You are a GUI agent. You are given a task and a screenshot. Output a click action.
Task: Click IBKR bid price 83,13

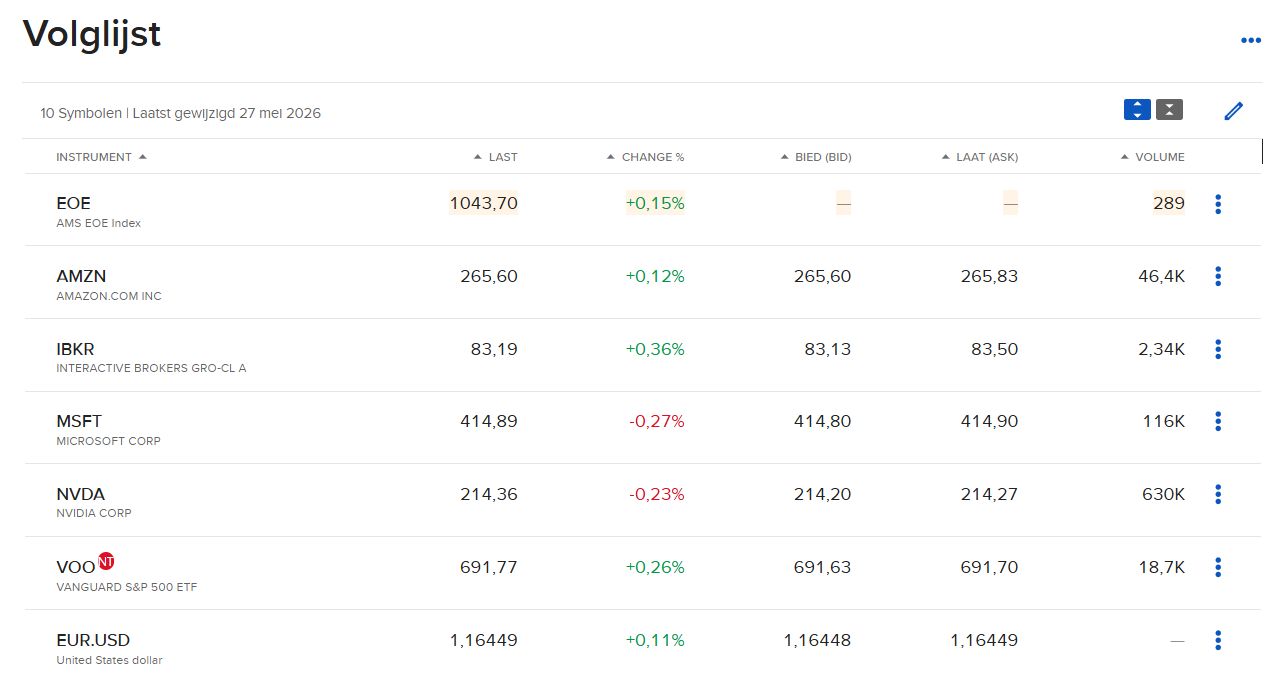828,349
